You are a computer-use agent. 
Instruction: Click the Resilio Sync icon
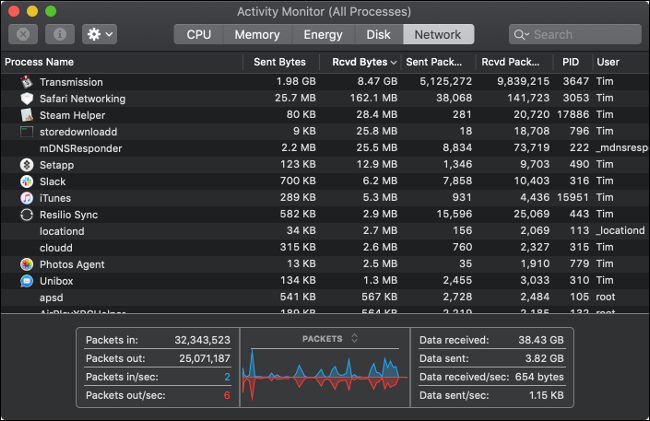point(27,214)
